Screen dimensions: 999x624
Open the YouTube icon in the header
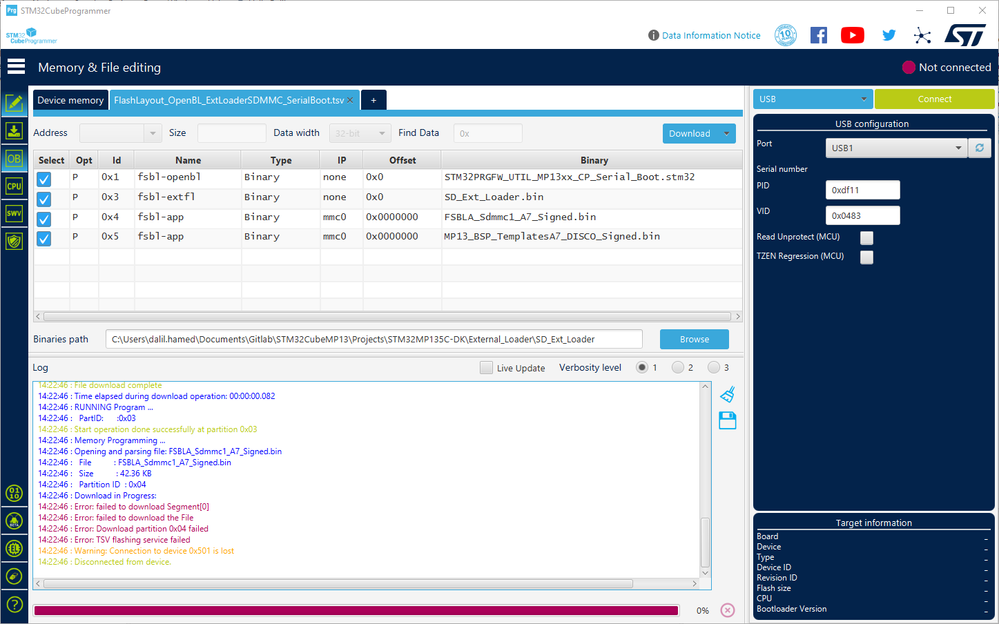click(x=852, y=35)
